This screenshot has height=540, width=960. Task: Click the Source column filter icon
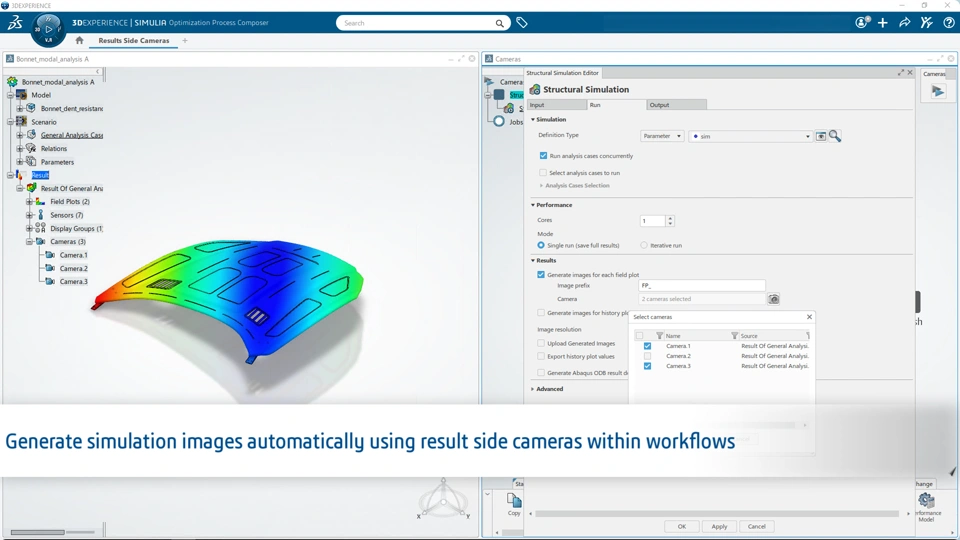(734, 336)
